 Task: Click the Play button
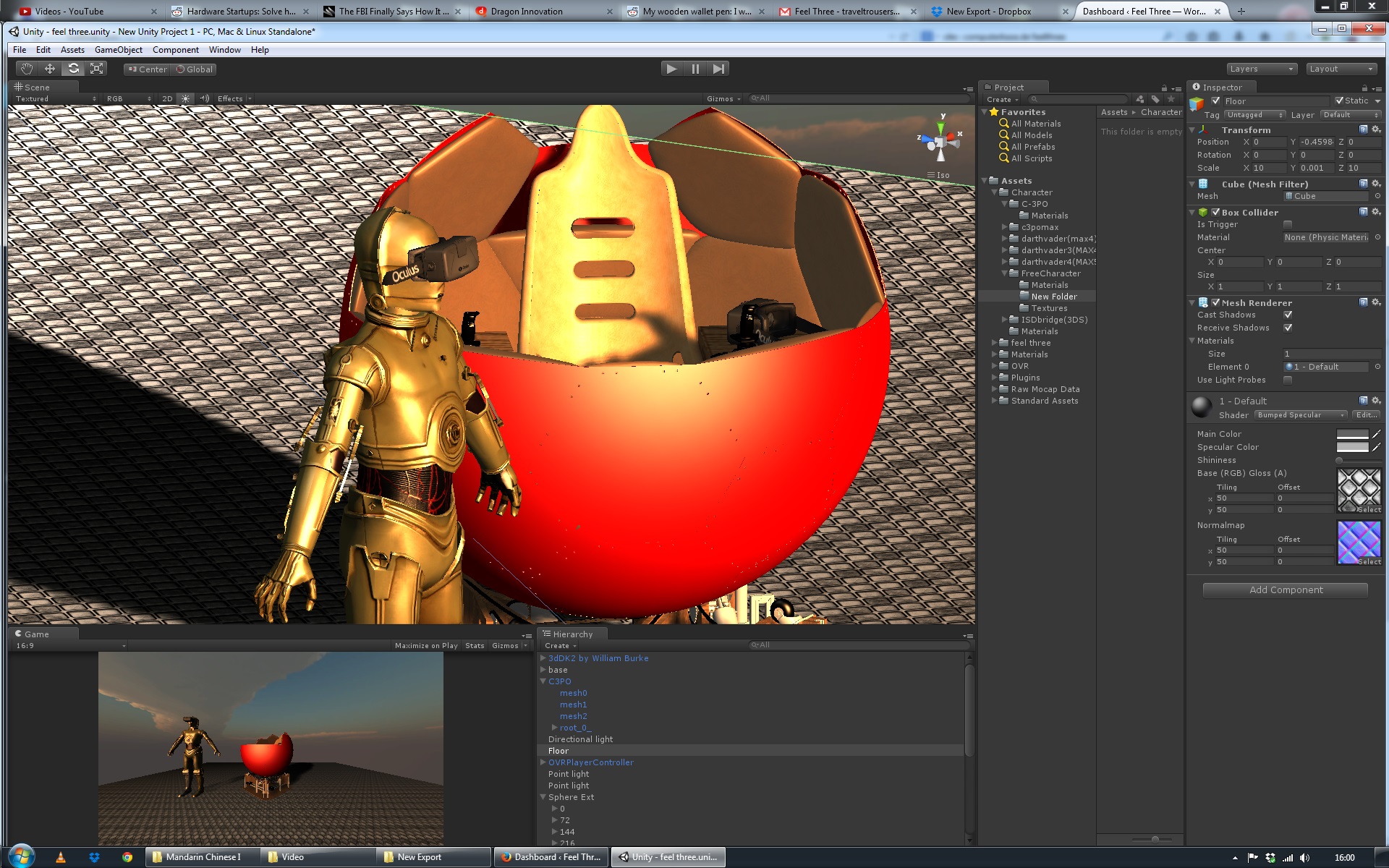pos(671,69)
